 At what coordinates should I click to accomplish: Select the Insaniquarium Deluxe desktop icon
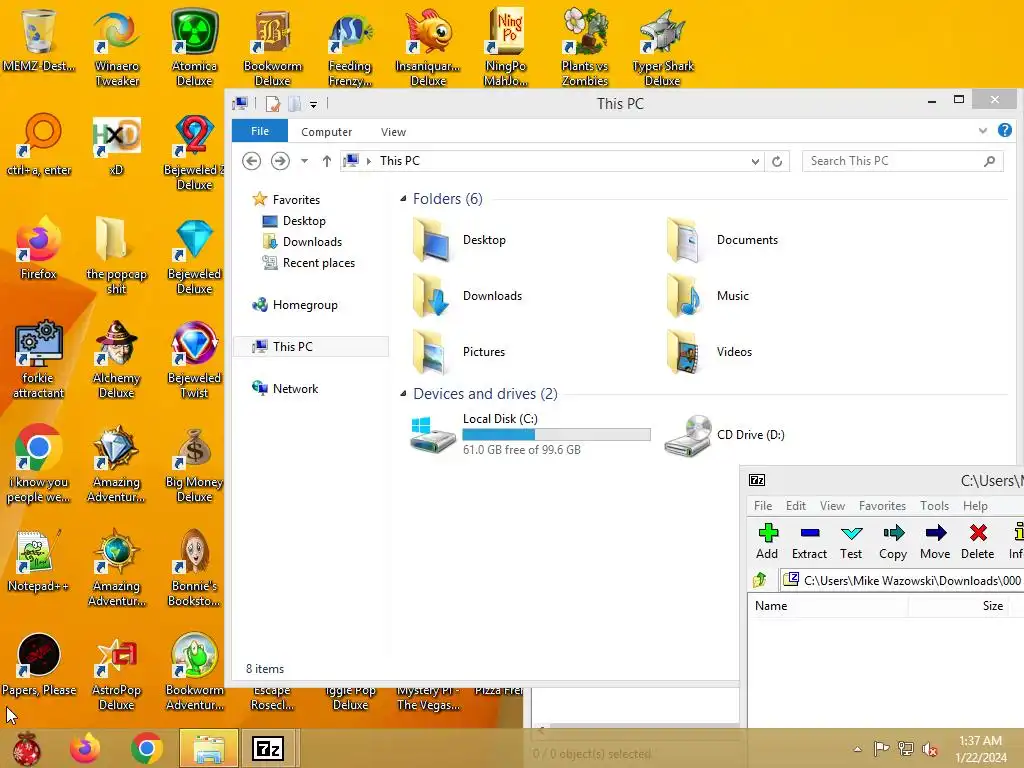tap(428, 47)
